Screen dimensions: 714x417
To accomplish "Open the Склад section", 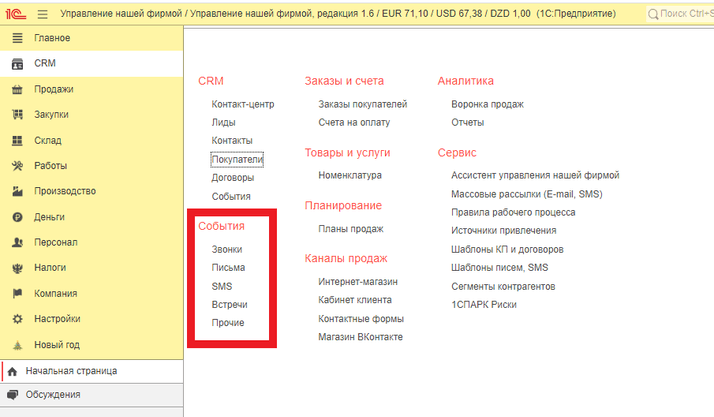I will coord(47,140).
